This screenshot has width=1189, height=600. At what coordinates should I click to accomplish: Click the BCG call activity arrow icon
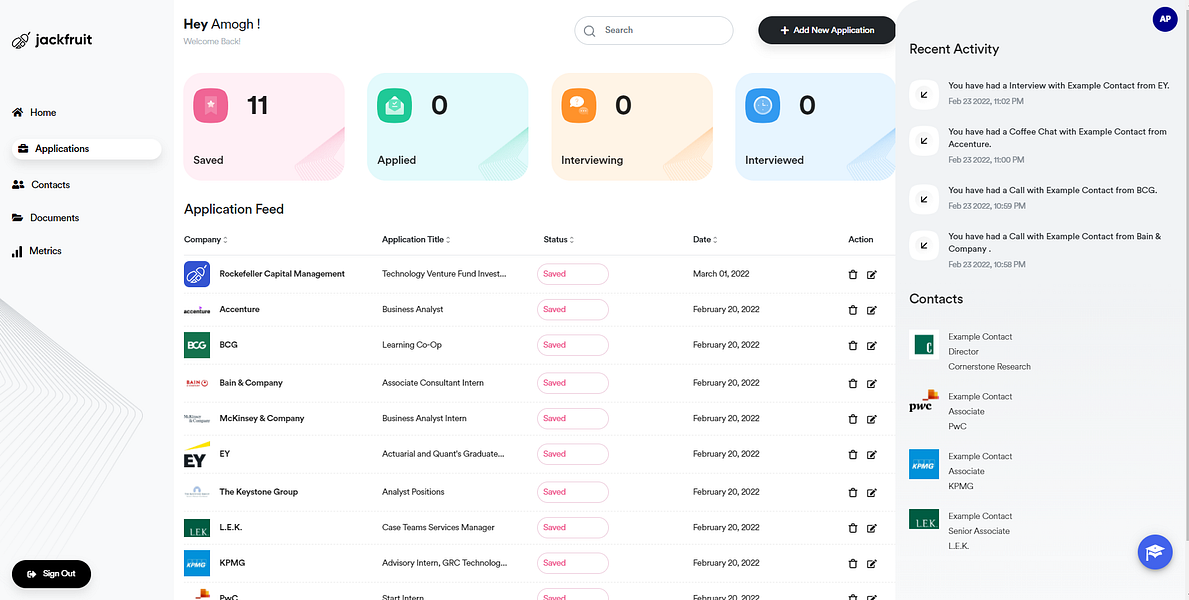[924, 199]
